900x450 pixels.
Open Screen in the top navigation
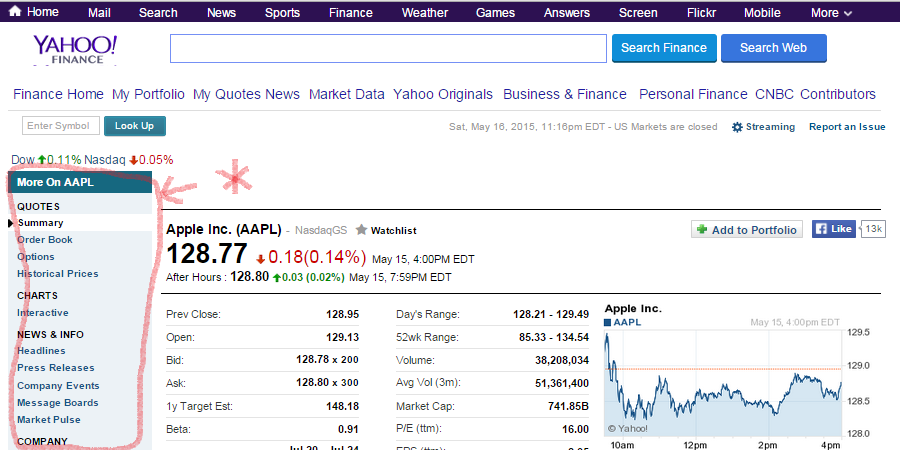pyautogui.click(x=638, y=13)
